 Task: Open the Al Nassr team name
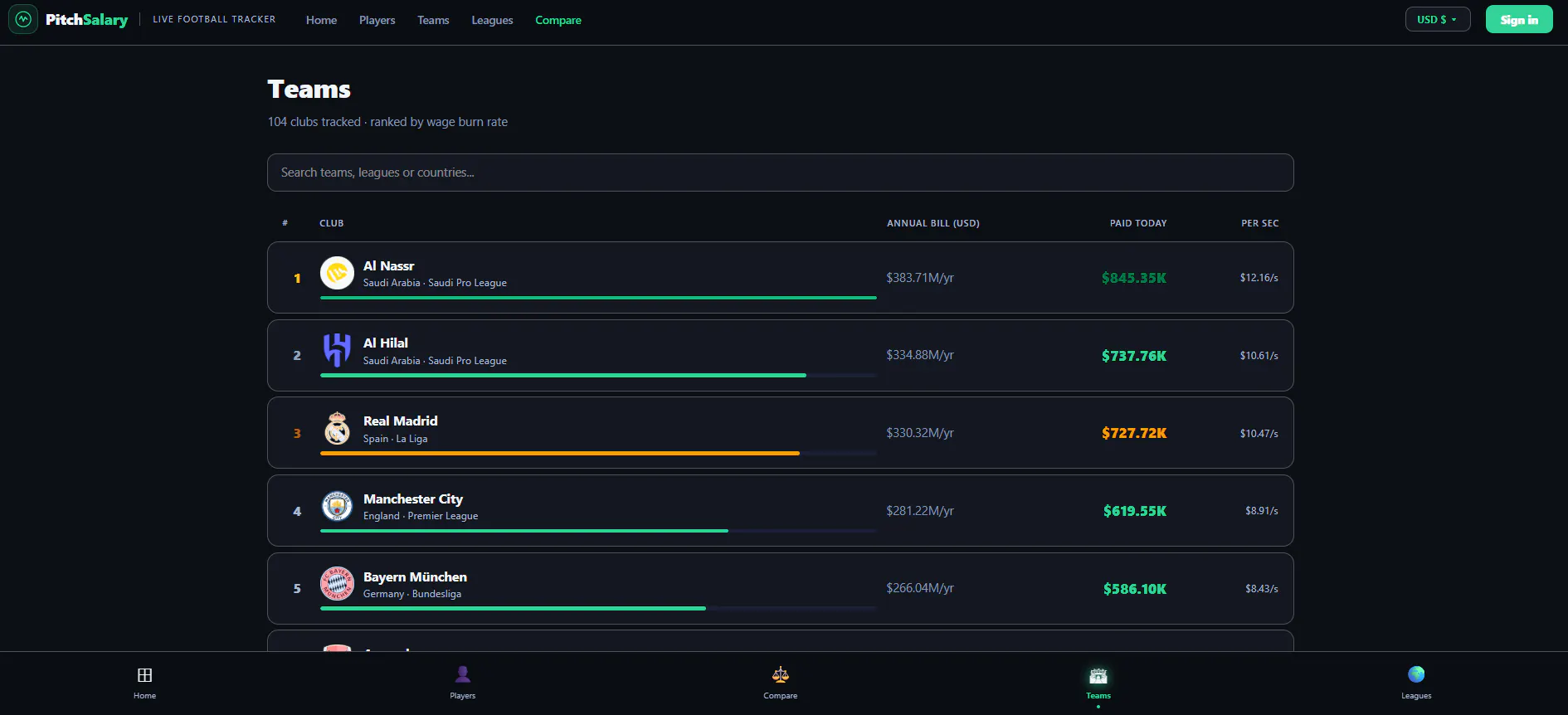click(x=388, y=265)
